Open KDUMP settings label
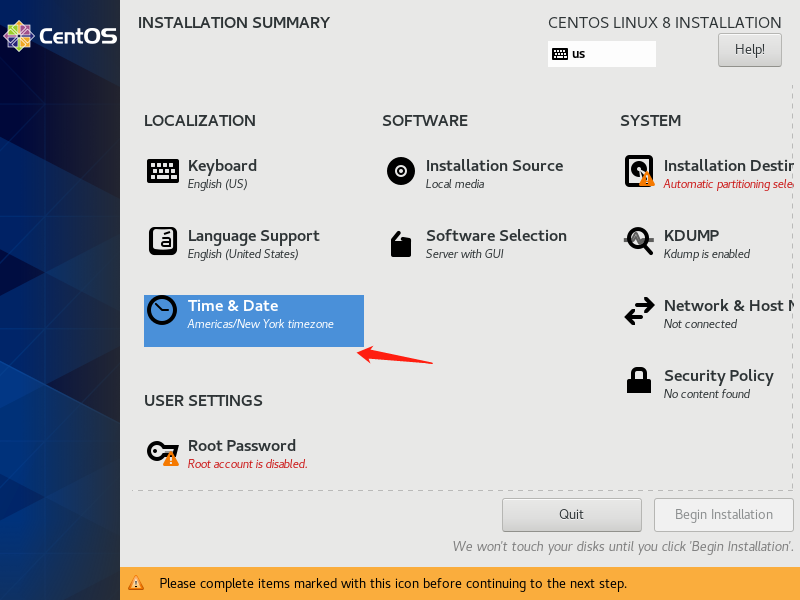The height and width of the screenshot is (600, 800). point(691,236)
